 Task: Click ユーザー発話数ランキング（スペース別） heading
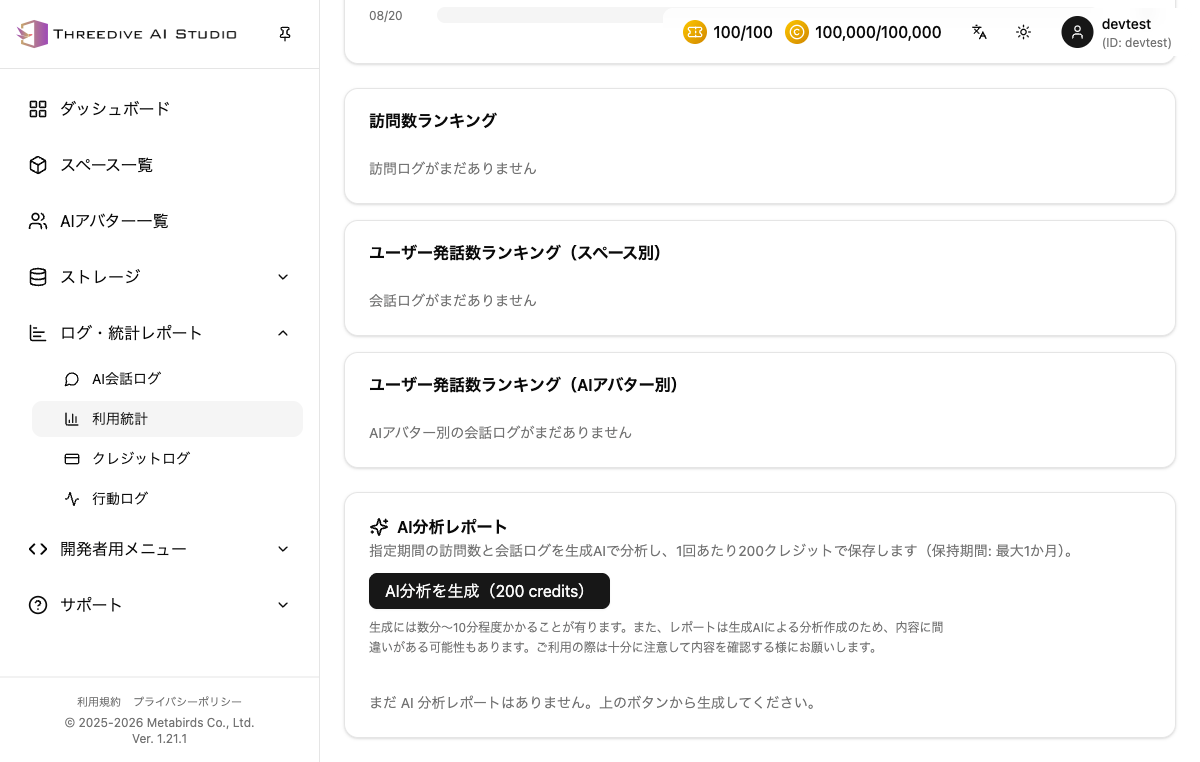(516, 253)
